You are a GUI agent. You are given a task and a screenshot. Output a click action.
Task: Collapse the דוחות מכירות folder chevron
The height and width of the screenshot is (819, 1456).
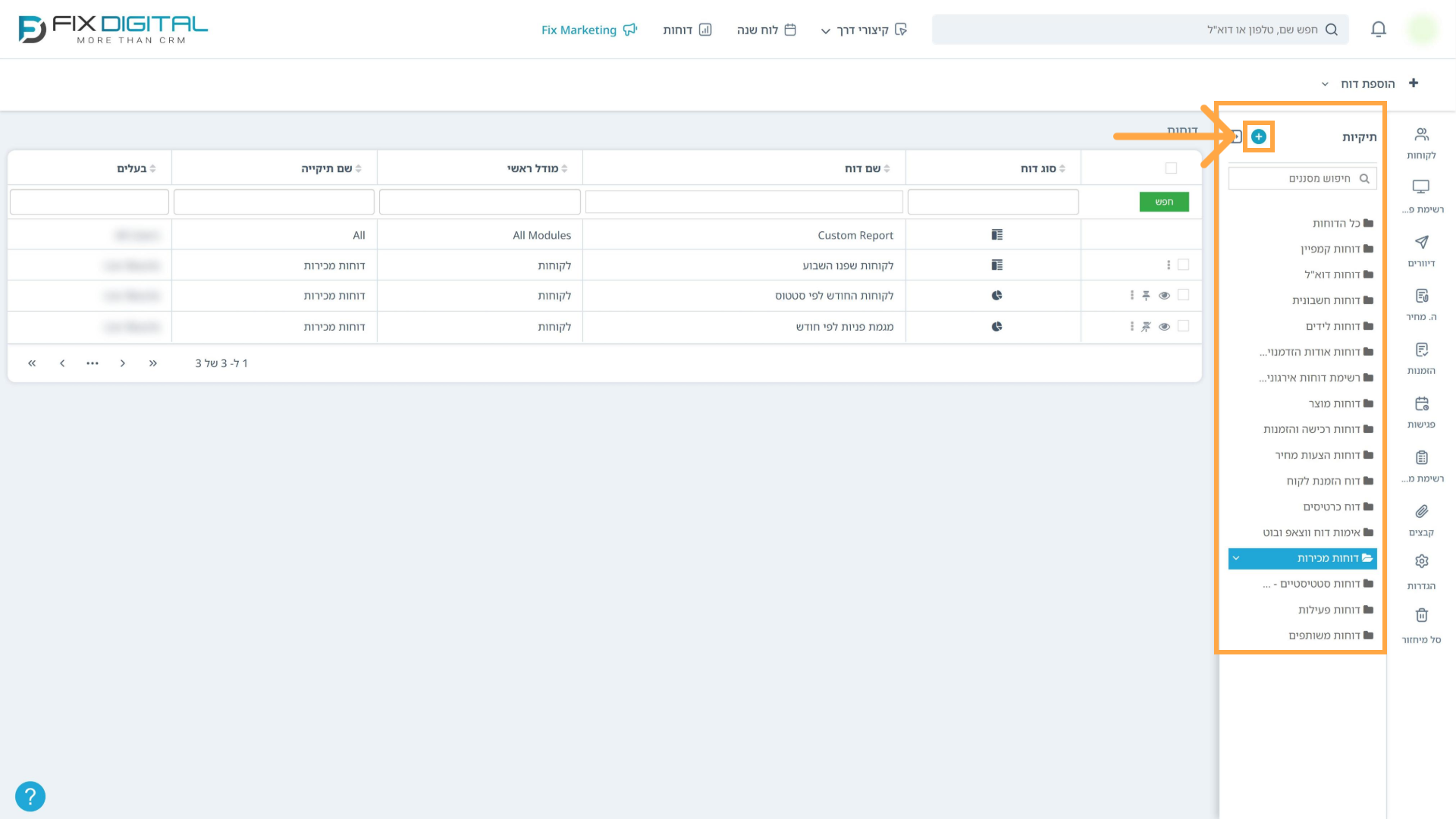(x=1236, y=558)
